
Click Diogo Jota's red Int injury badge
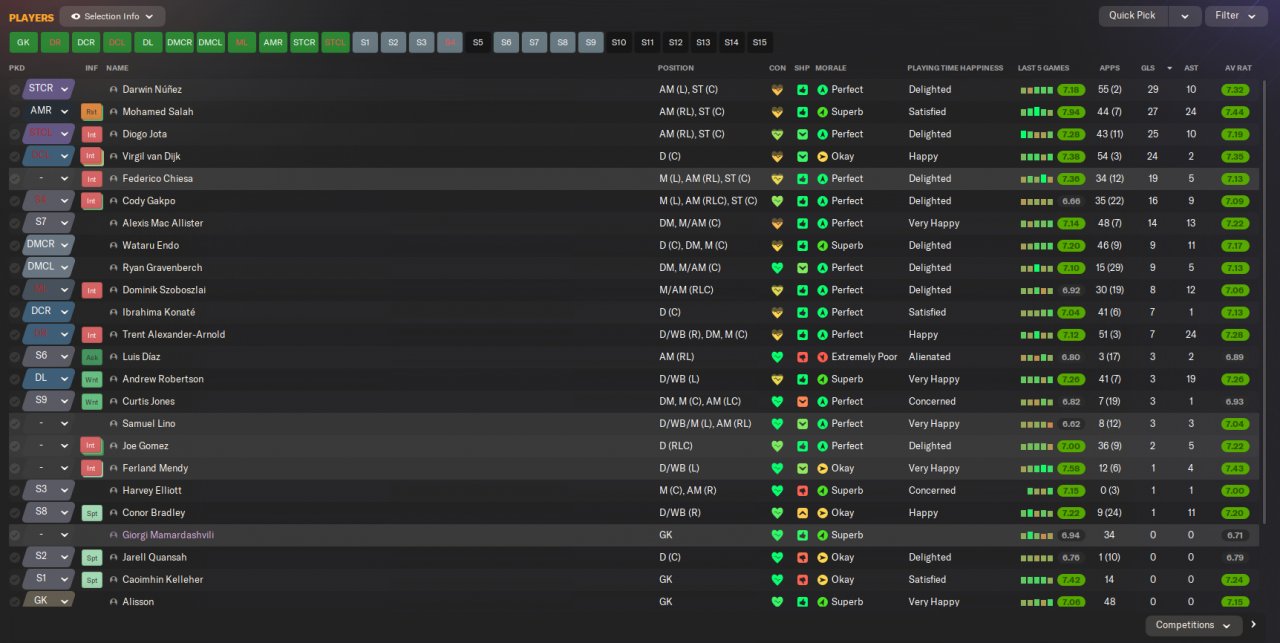92,134
